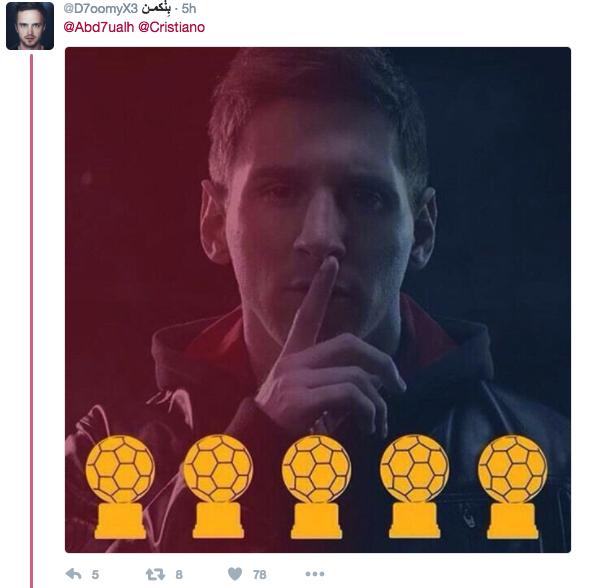Click the reply count of 5
Screen dimensions: 591x588
(95, 575)
